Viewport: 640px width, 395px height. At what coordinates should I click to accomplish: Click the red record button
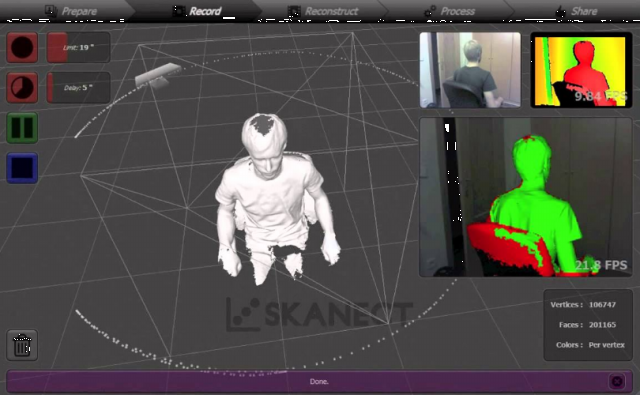[22, 47]
